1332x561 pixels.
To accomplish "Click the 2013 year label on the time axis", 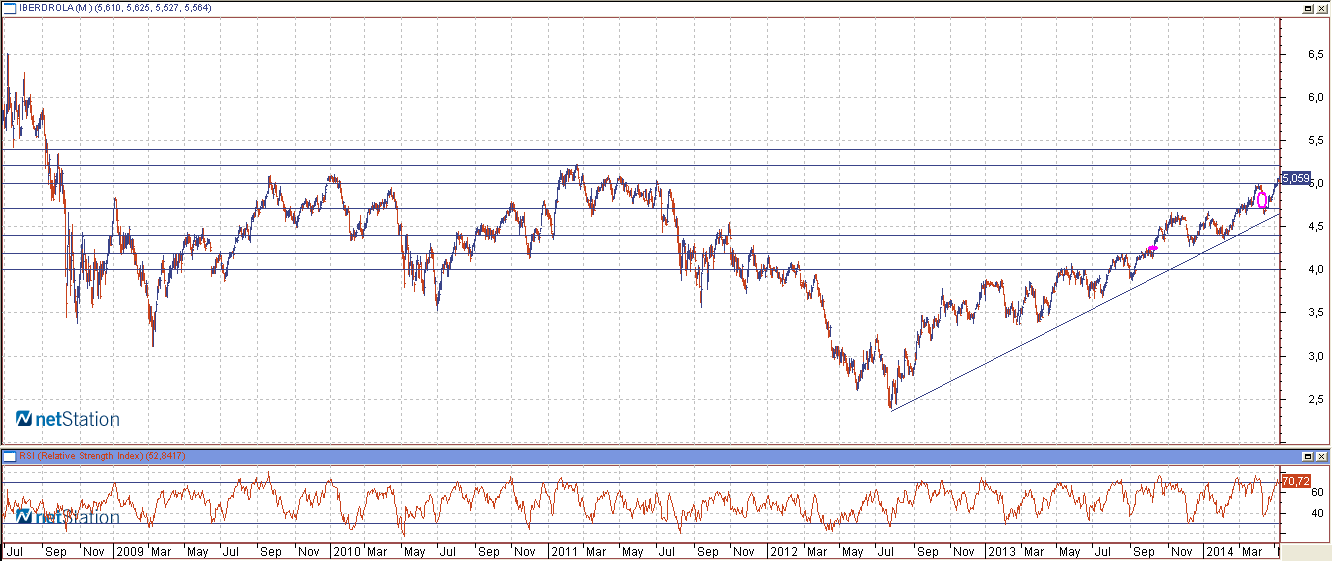I will (x=1001, y=551).
